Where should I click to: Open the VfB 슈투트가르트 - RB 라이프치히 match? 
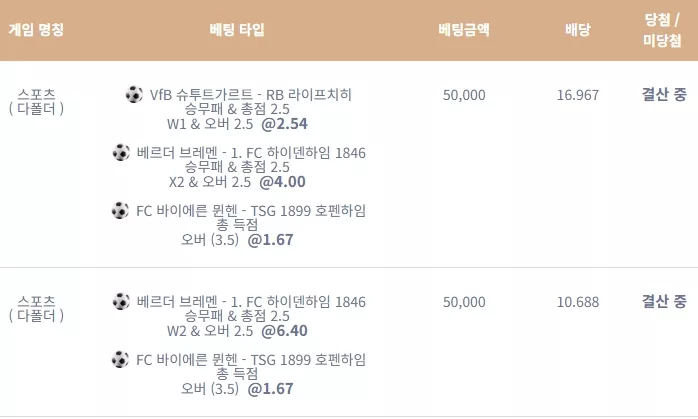(x=251, y=94)
